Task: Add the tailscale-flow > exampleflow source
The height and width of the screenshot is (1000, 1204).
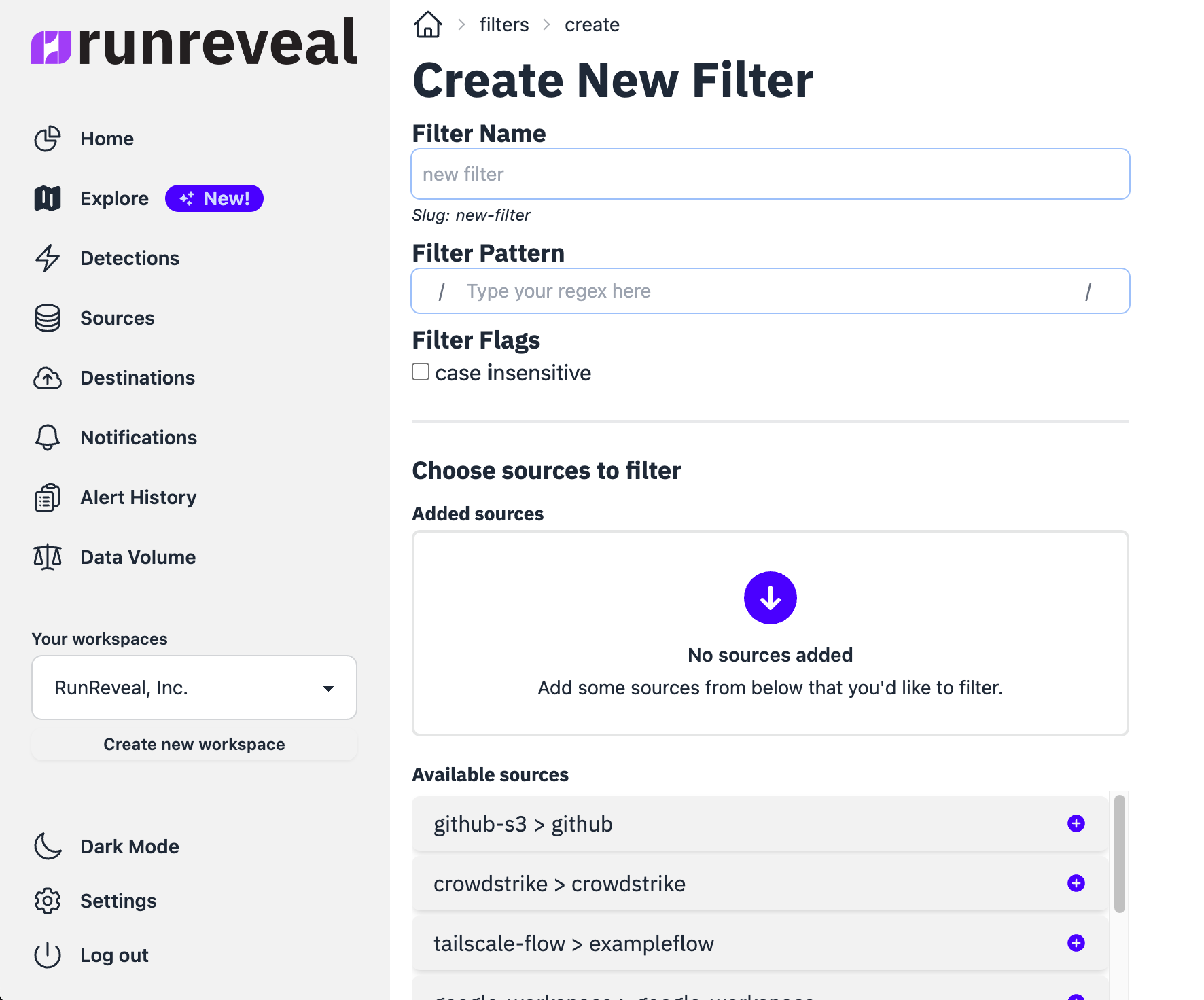Action: click(1076, 943)
